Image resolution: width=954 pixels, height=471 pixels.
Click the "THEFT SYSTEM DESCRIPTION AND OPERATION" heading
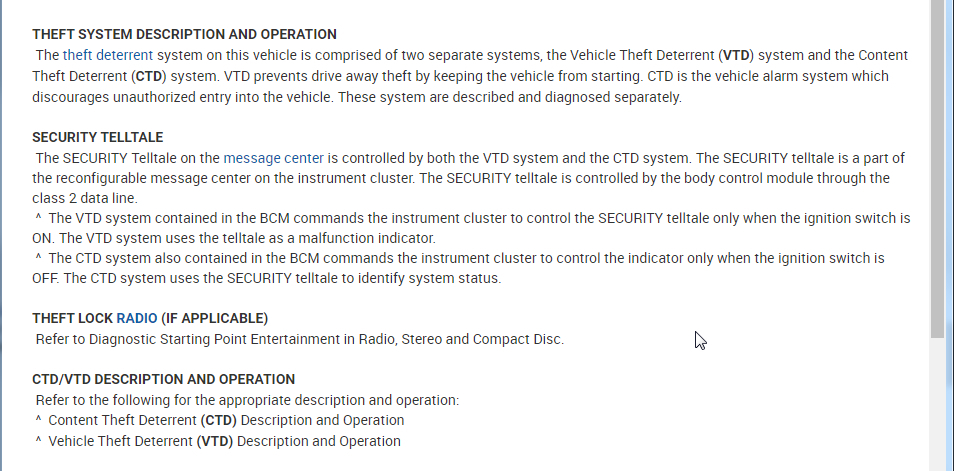[x=184, y=34]
